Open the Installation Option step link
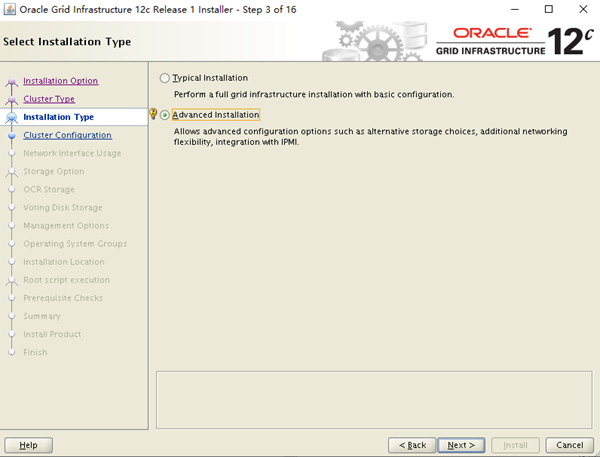Screen dimensions: 600x457 [60, 81]
